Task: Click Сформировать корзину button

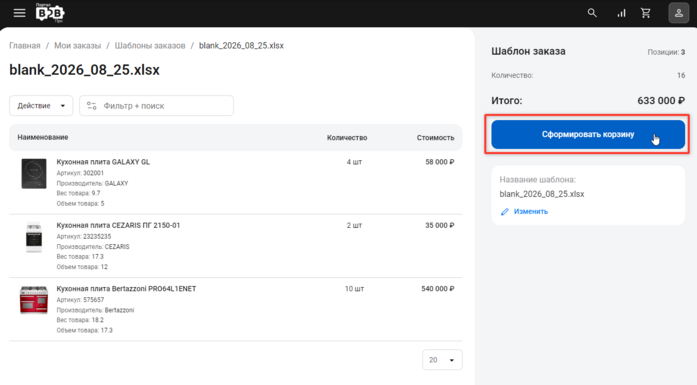Action: point(588,134)
